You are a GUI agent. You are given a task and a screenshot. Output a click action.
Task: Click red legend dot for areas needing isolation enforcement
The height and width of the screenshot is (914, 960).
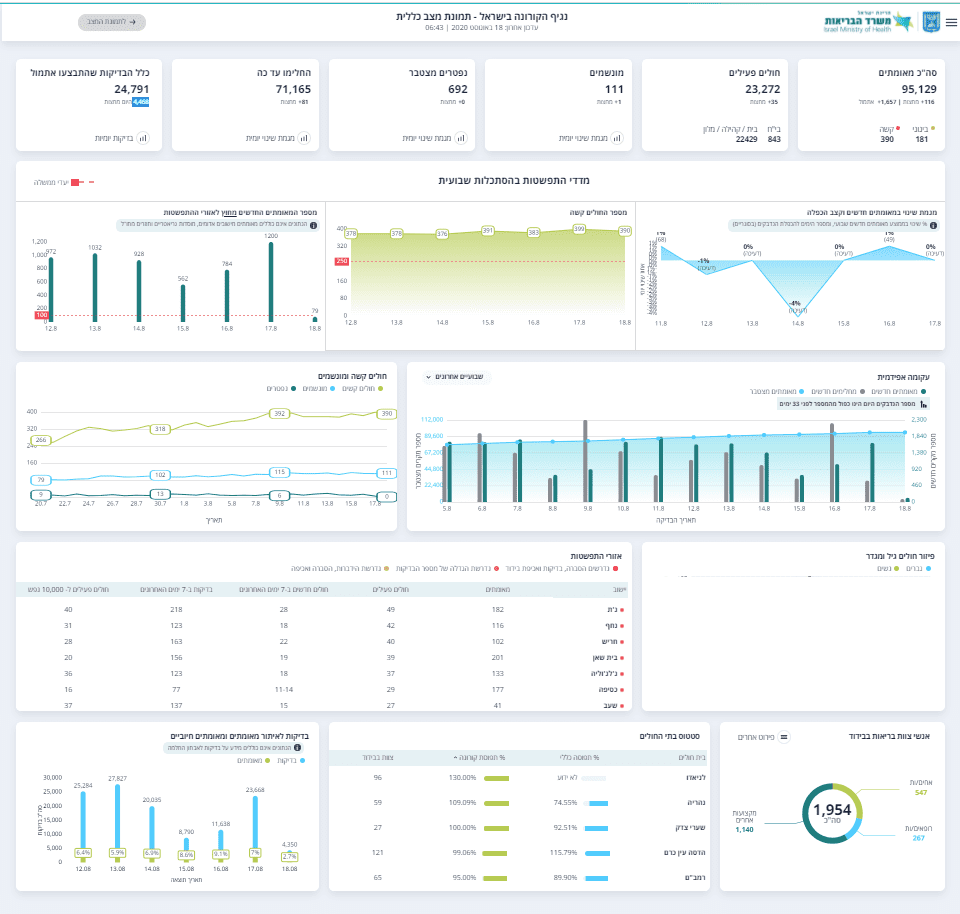tap(615, 569)
